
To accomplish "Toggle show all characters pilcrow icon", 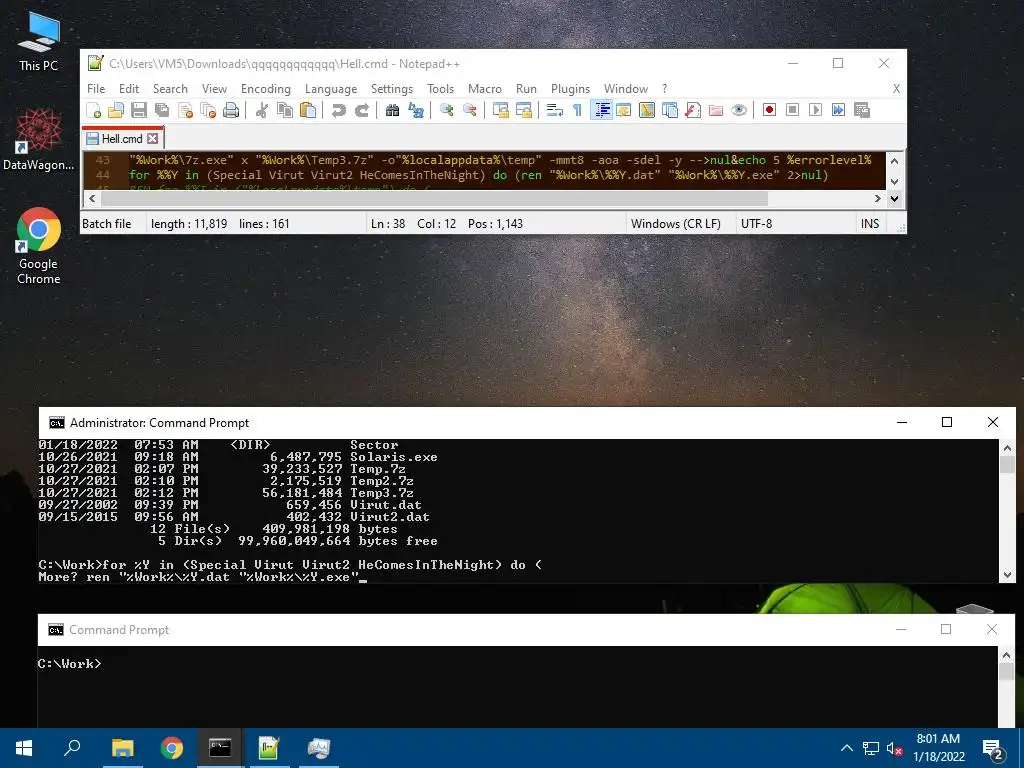I will pos(577,110).
